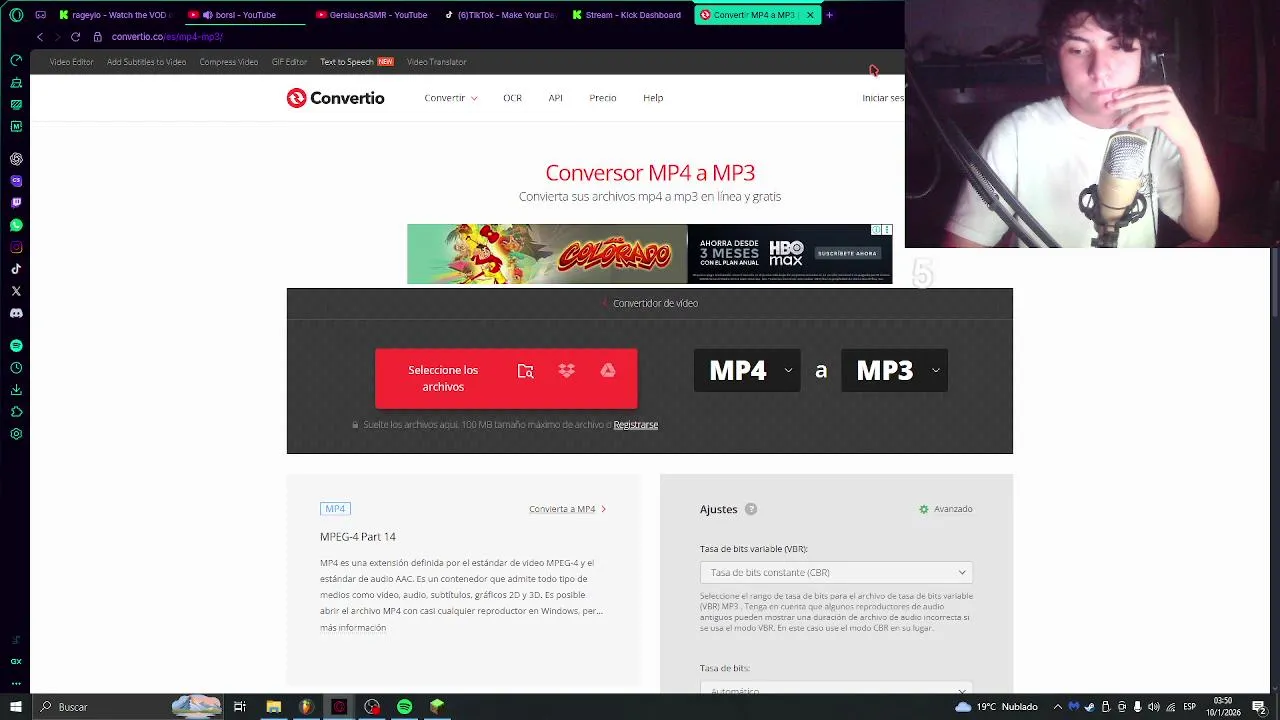The width and height of the screenshot is (1280, 720).
Task: Switch to GersiucsASMR YouTube tab
Action: [372, 15]
